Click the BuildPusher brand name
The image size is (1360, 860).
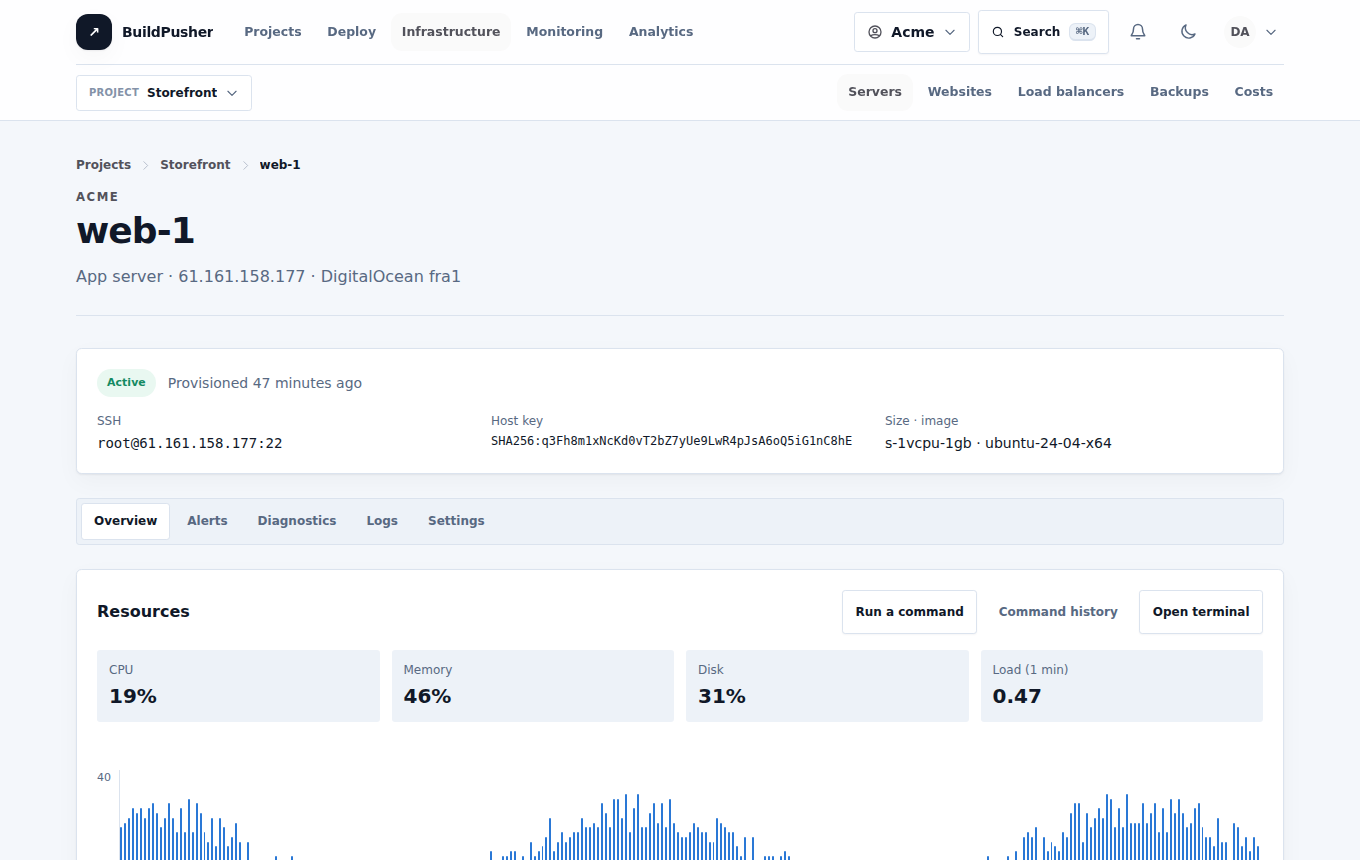[168, 32]
